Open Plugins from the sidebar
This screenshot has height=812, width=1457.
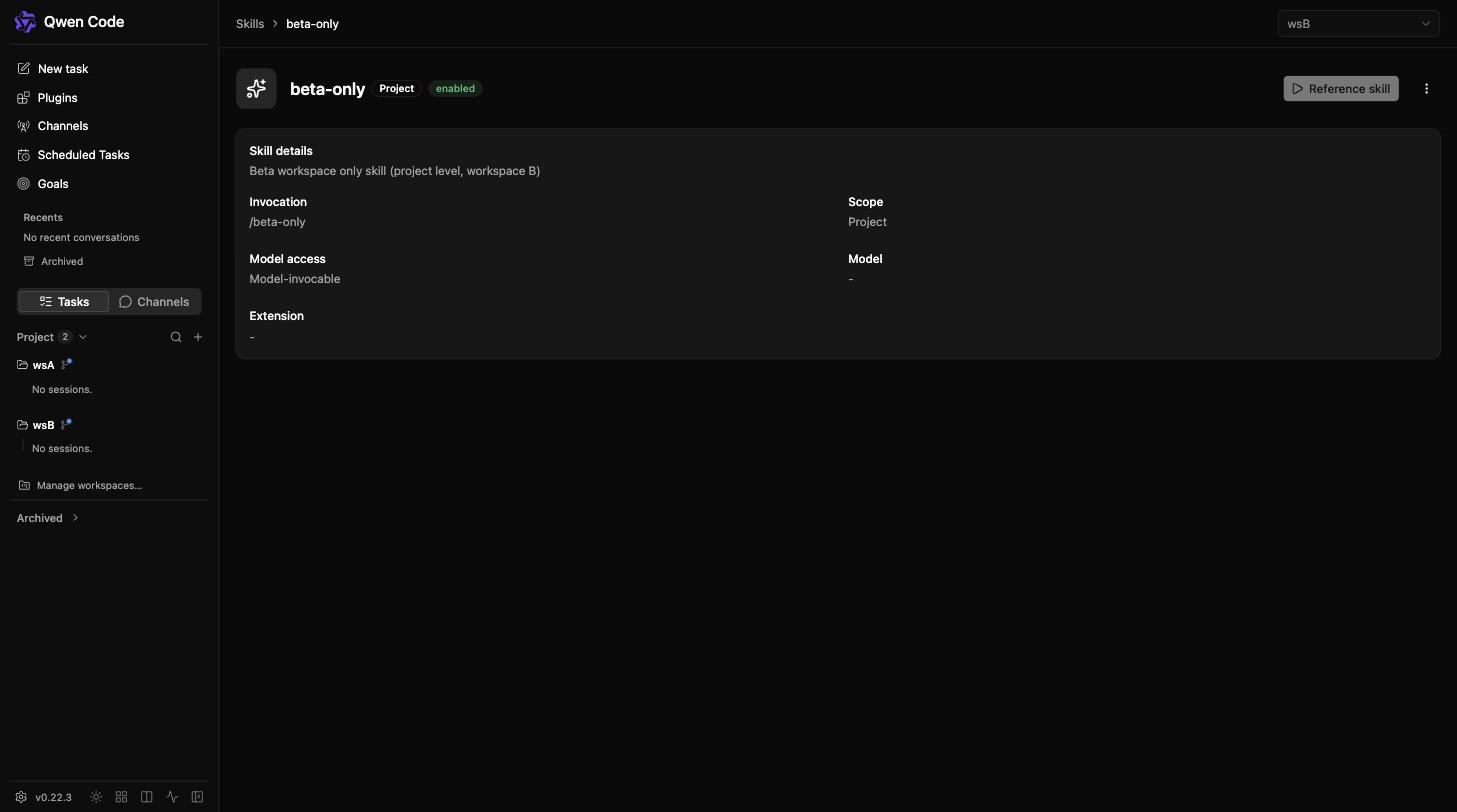[x=57, y=98]
